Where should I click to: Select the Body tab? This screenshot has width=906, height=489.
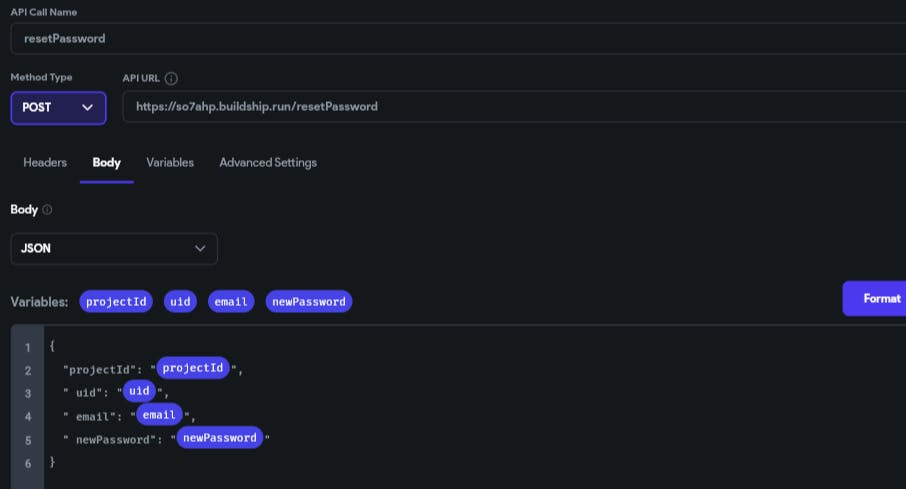click(106, 162)
